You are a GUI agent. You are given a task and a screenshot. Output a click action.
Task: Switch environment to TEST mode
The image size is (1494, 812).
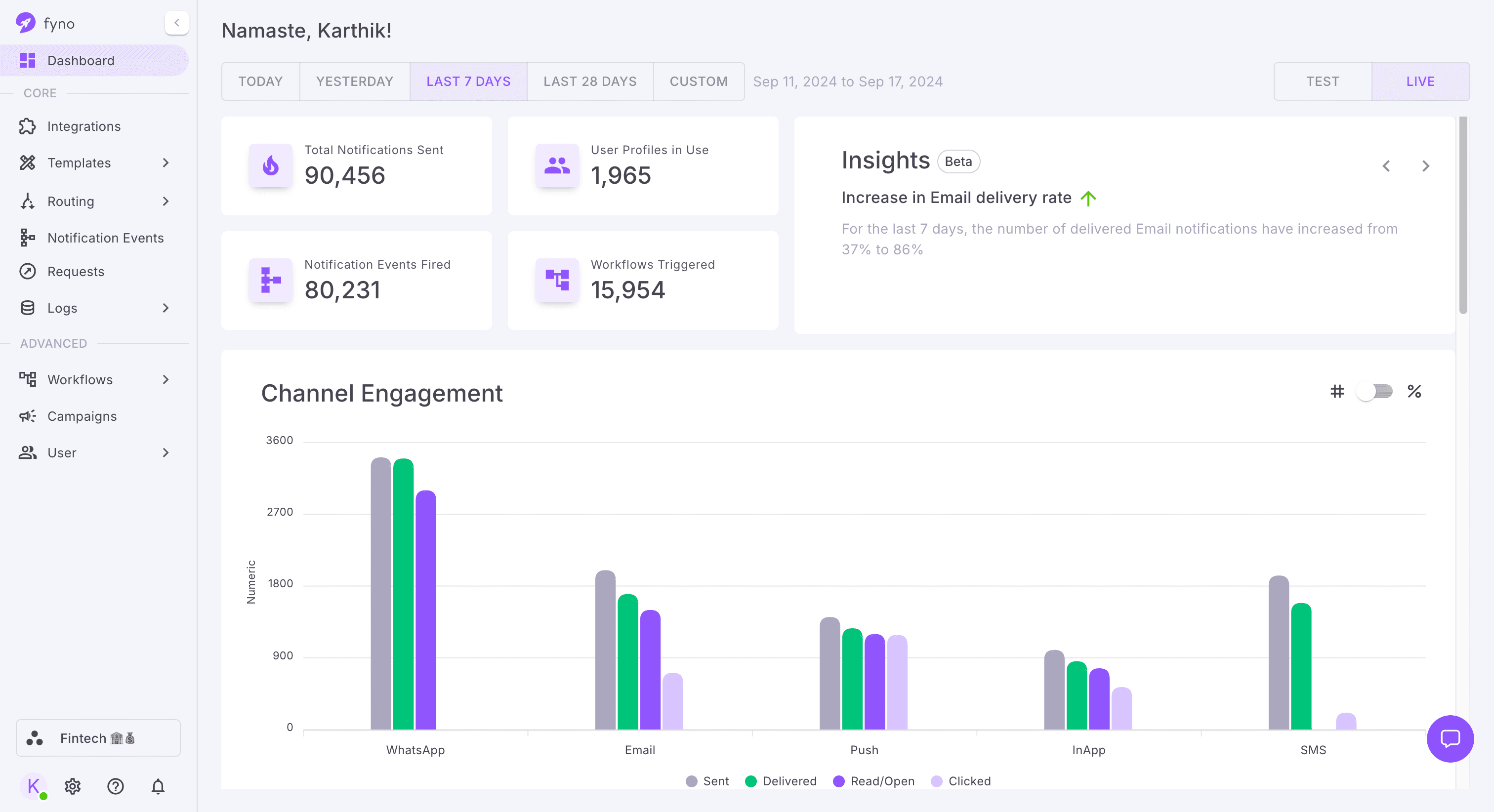[1323, 82]
